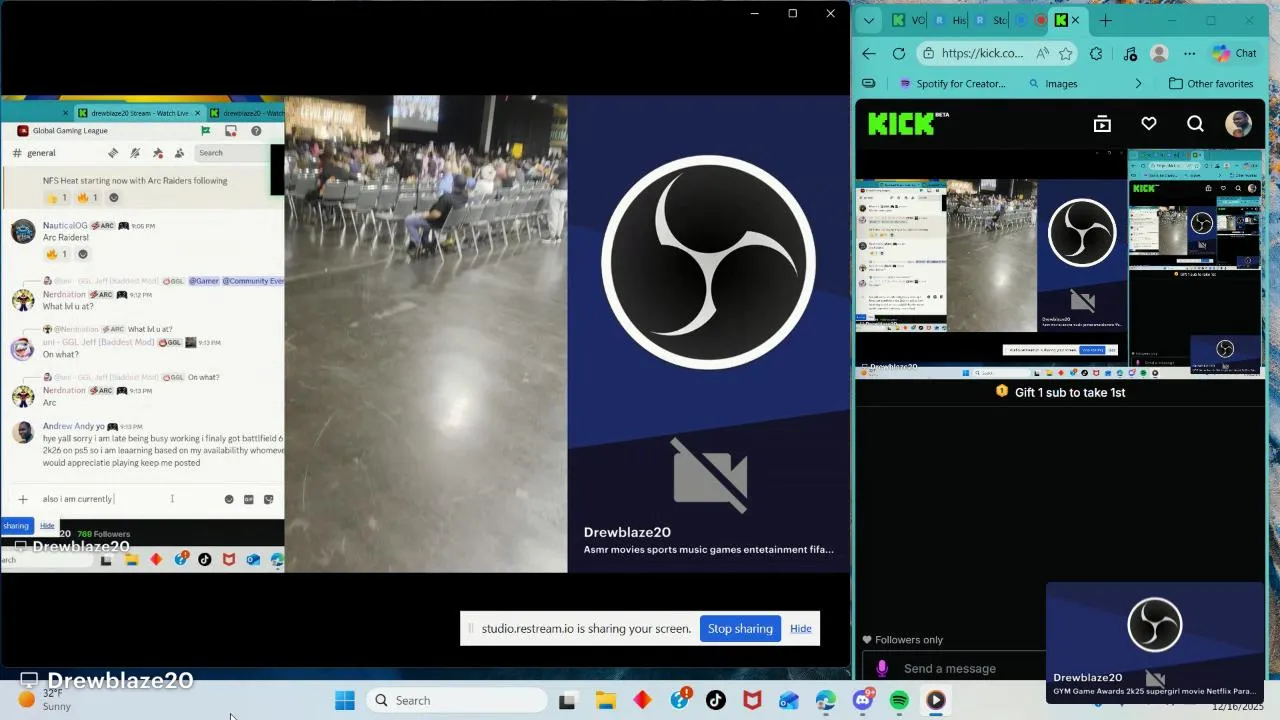Screen dimensions: 1280x720
Task: Open Drewblaze20 mini player popup
Action: pyautogui.click(x=1155, y=642)
